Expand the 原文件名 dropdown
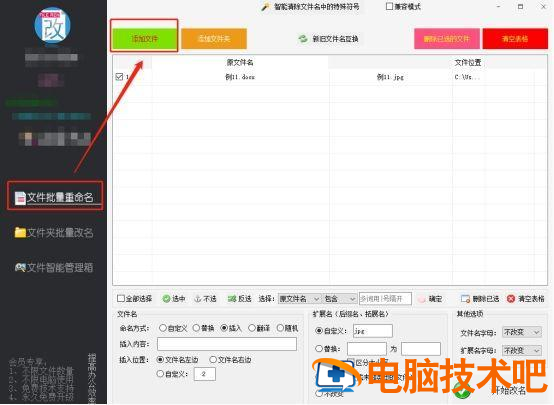 [x=300, y=299]
